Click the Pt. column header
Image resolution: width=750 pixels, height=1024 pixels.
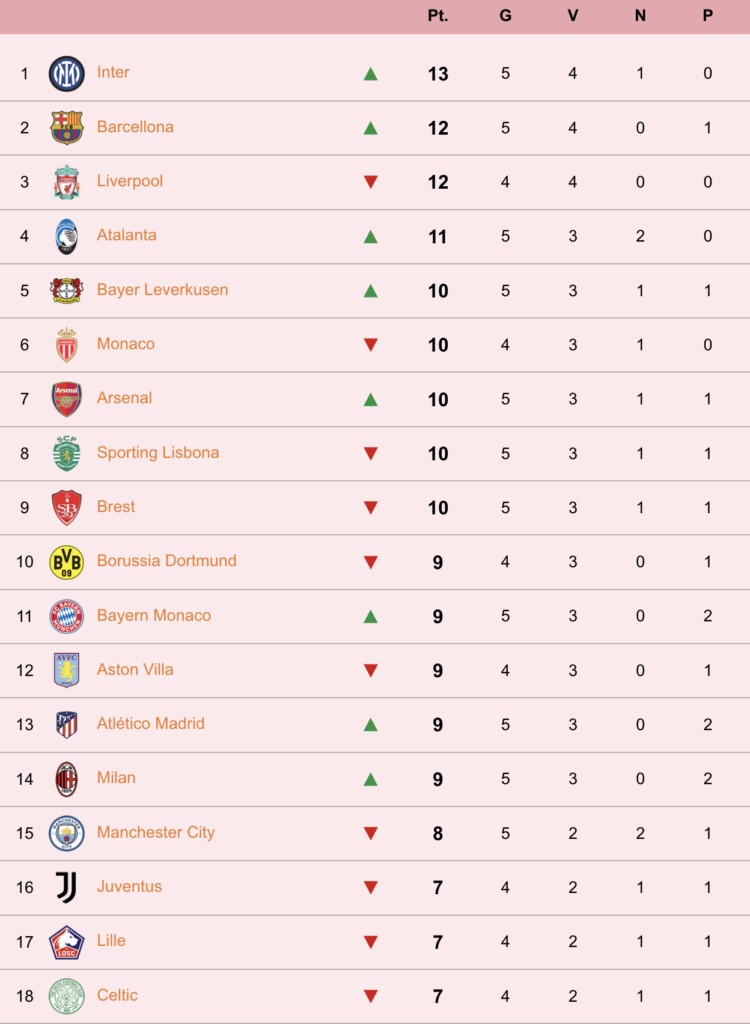pos(438,16)
